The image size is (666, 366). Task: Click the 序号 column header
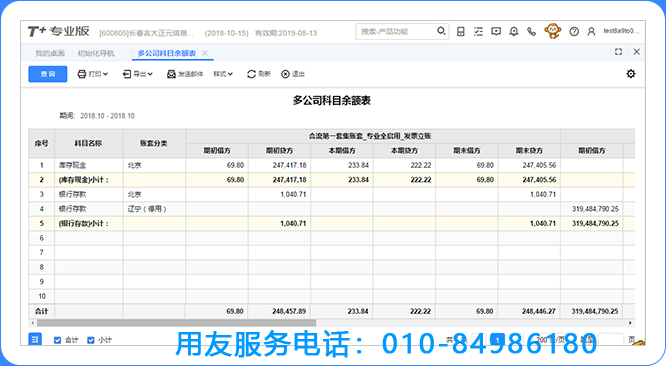tap(42, 144)
